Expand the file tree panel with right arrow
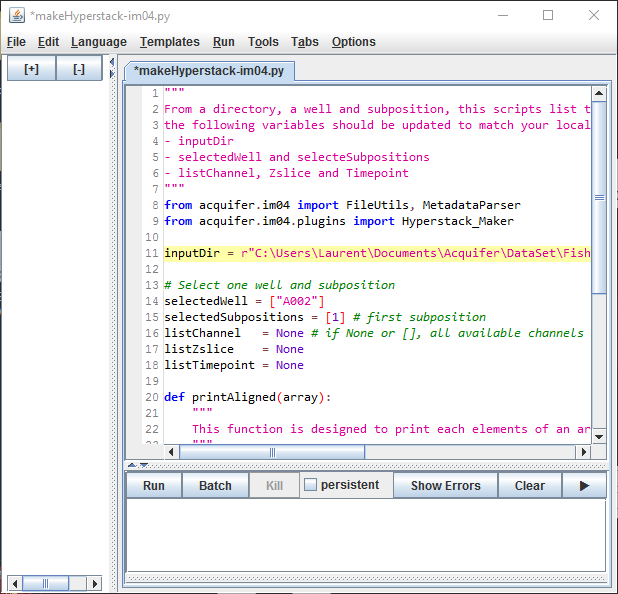The image size is (618, 594). pyautogui.click(x=112, y=74)
